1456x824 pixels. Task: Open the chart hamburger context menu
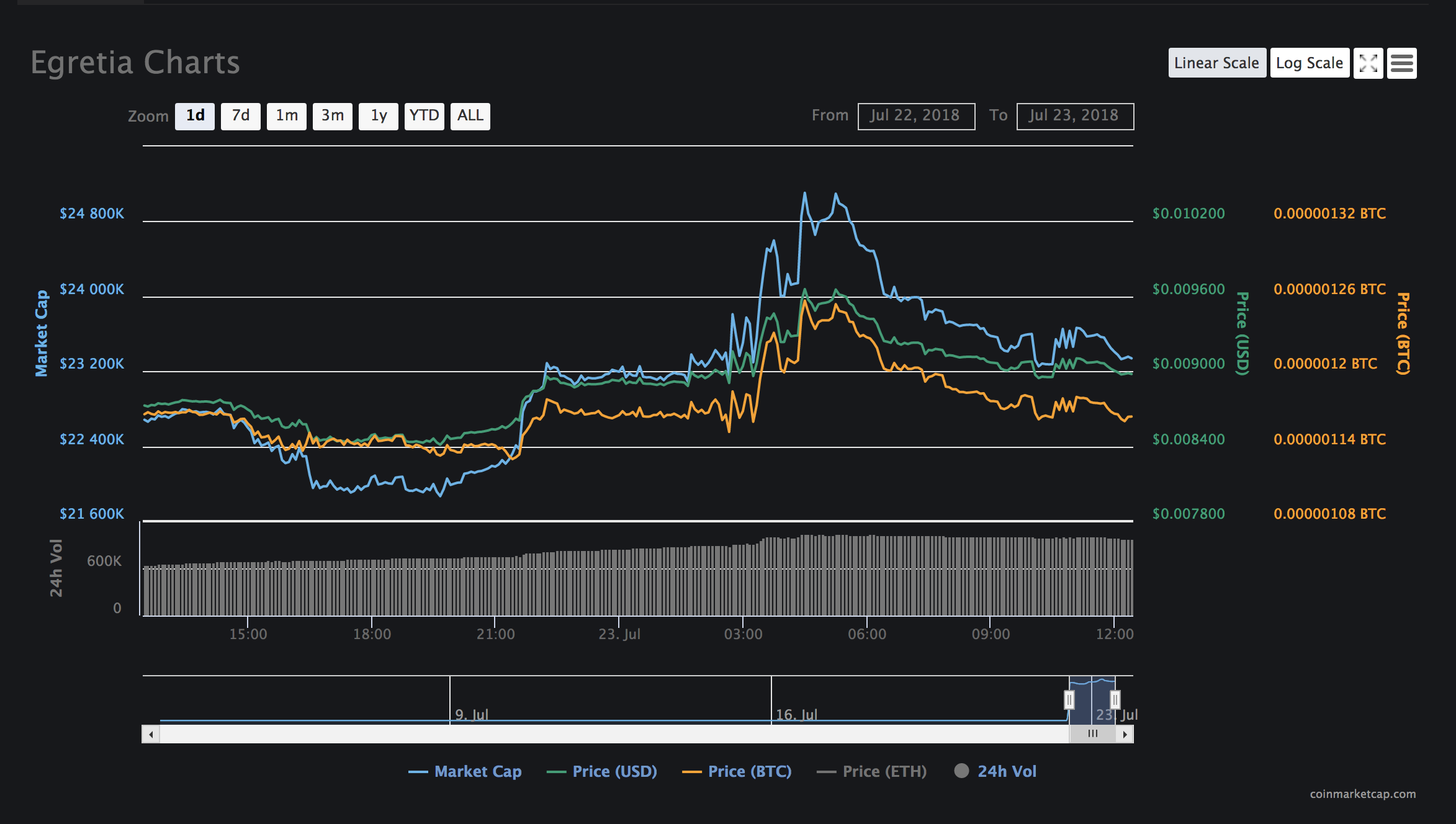coord(1402,63)
